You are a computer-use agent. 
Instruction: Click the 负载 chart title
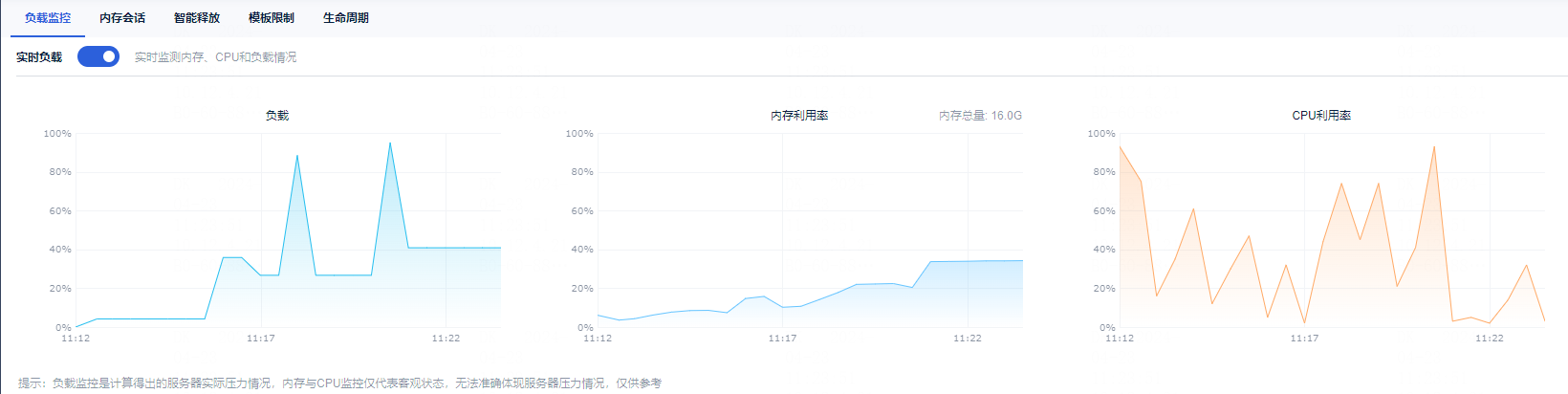277,116
